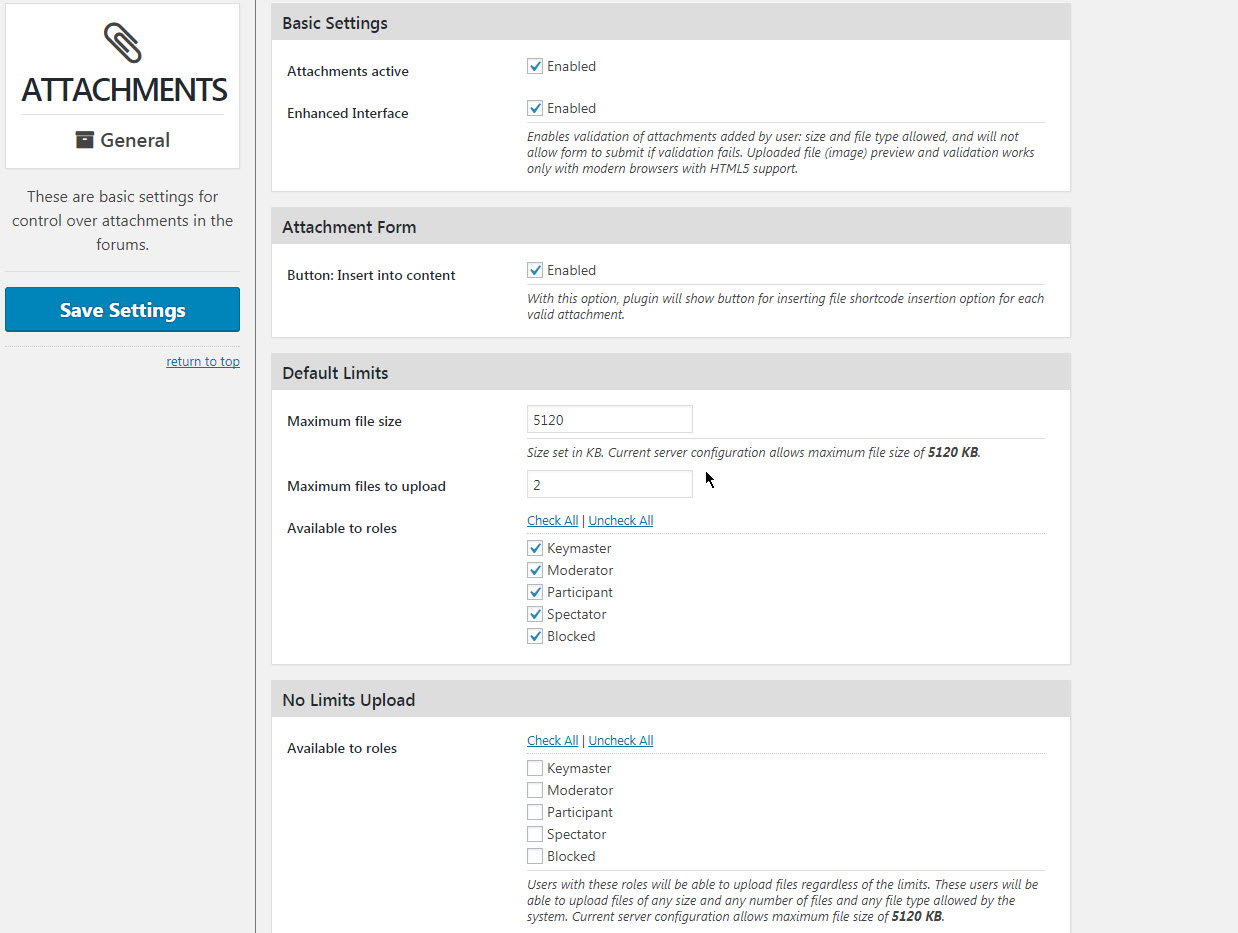Viewport: 1238px width, 933px height.
Task: Focus the Maximum file size field
Action: coord(610,420)
